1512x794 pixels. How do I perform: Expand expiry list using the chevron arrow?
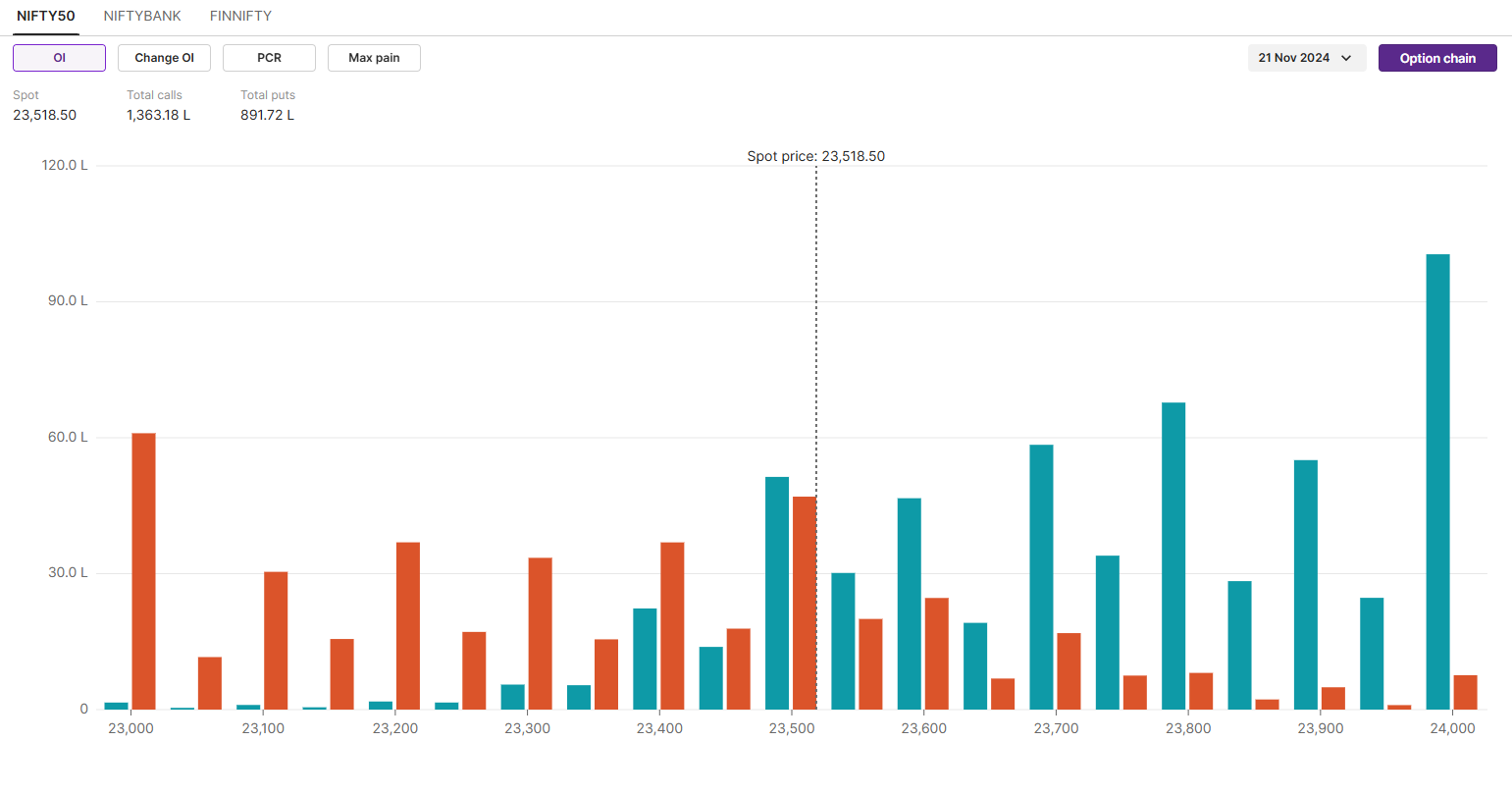coord(1346,58)
